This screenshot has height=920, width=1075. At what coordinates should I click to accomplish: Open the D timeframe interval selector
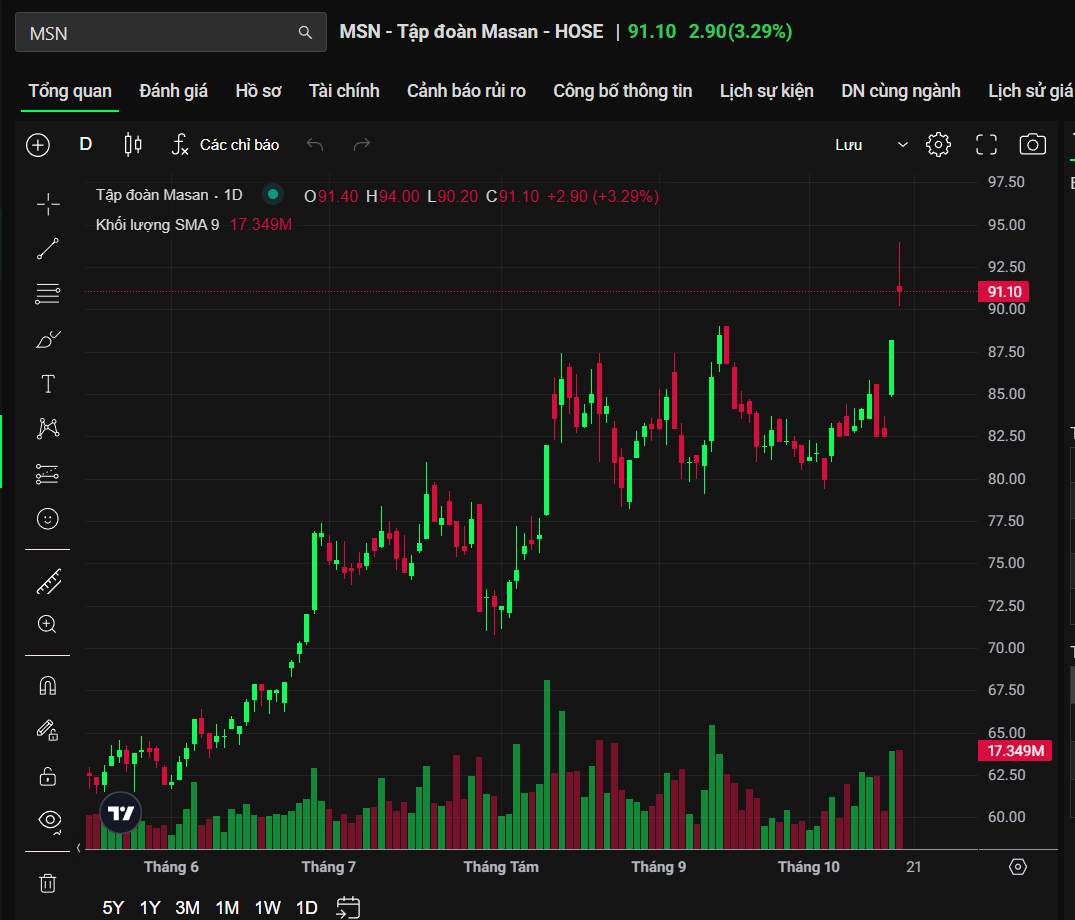coord(86,145)
